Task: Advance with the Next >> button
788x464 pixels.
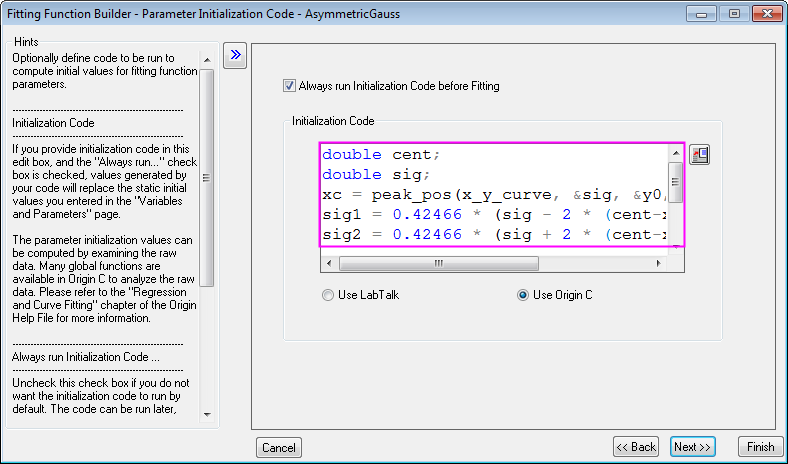Action: (692, 447)
